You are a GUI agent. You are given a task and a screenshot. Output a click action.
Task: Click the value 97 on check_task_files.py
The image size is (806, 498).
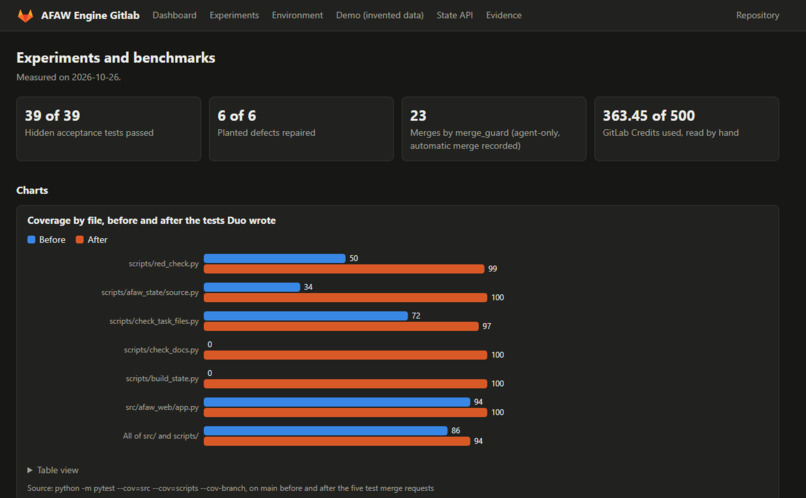point(487,327)
